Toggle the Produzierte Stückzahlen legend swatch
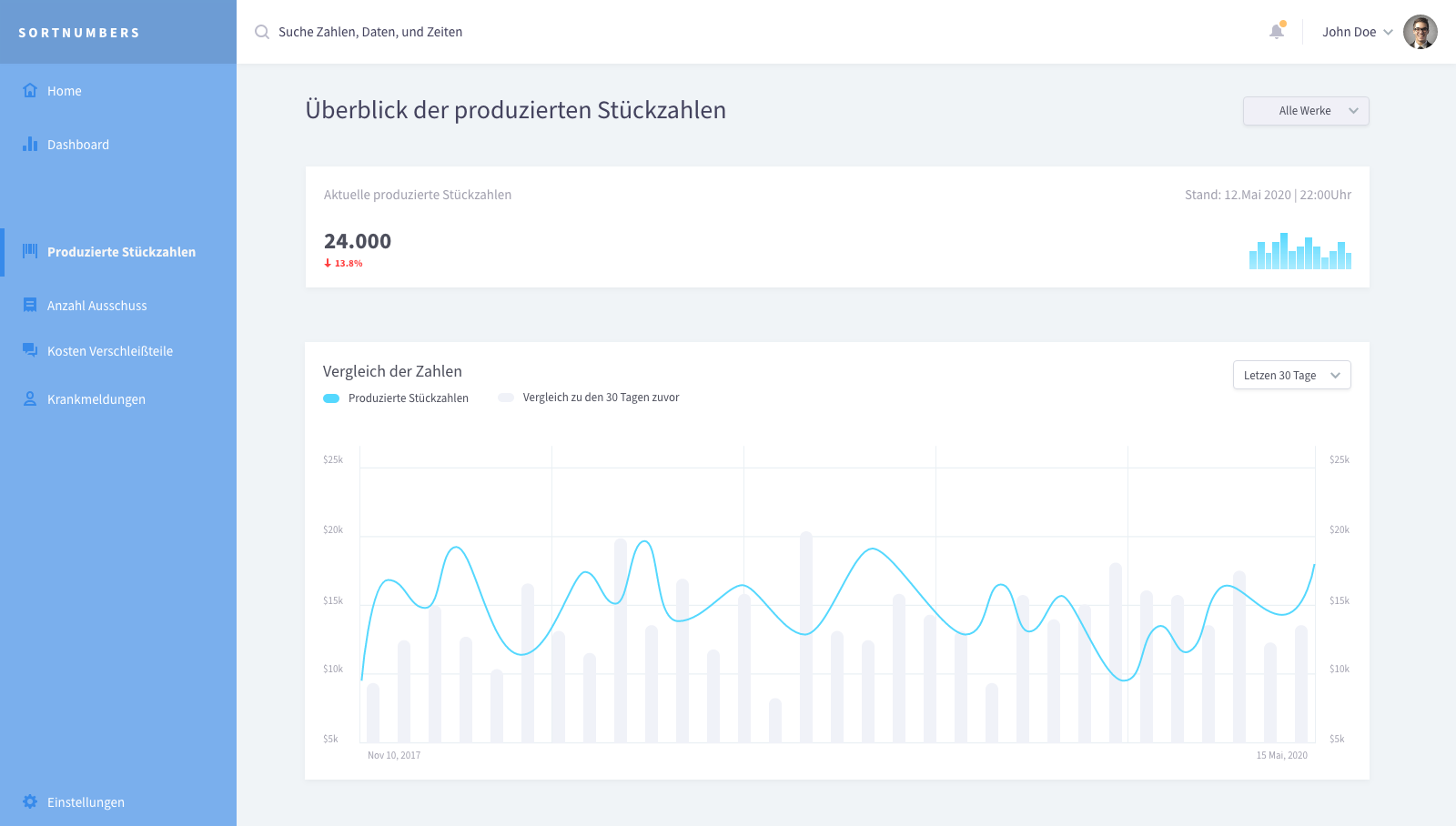The image size is (1456, 826). pyautogui.click(x=331, y=398)
